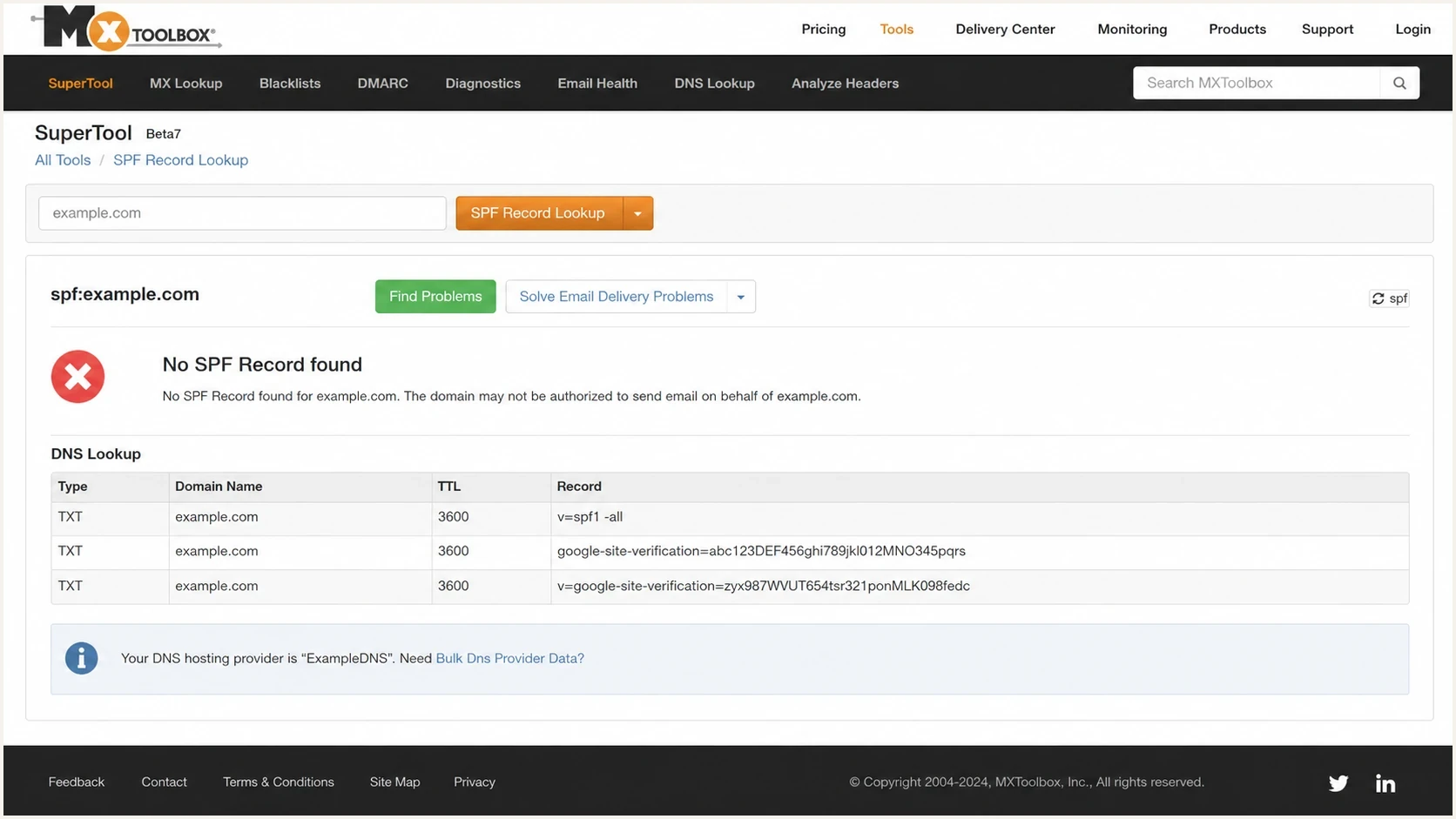Viewport: 1456px width, 819px height.
Task: Open the All Tools breadcrumb link
Action: point(63,160)
